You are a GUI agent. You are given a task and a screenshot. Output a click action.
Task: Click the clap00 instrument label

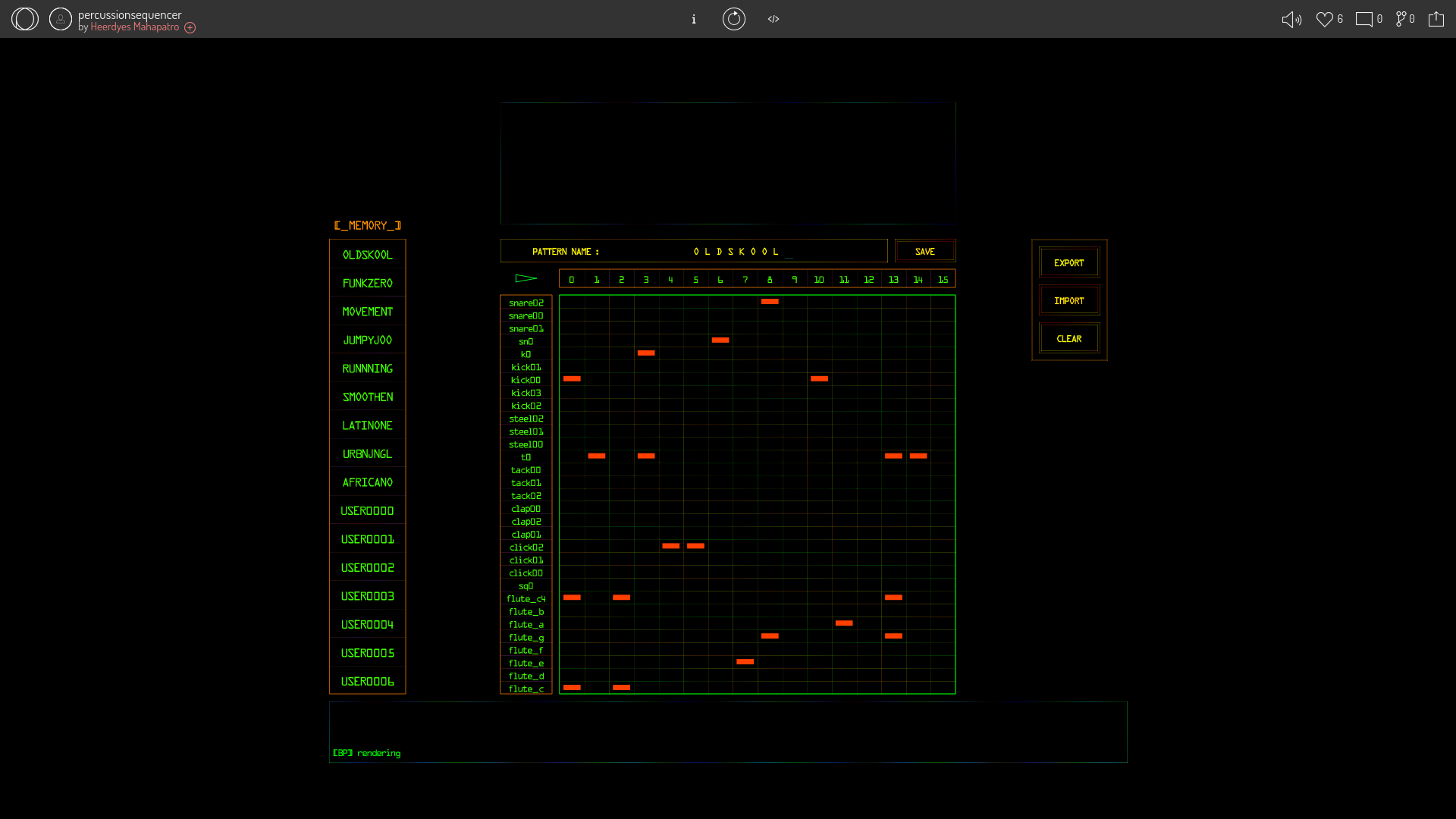526,509
